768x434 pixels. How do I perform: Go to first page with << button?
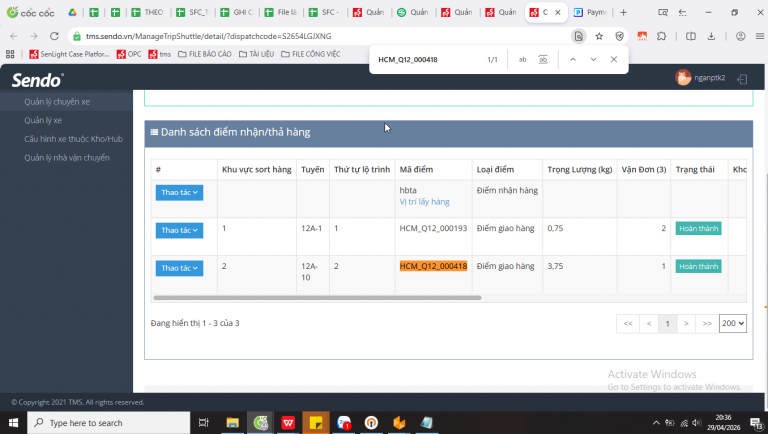pyautogui.click(x=628, y=323)
